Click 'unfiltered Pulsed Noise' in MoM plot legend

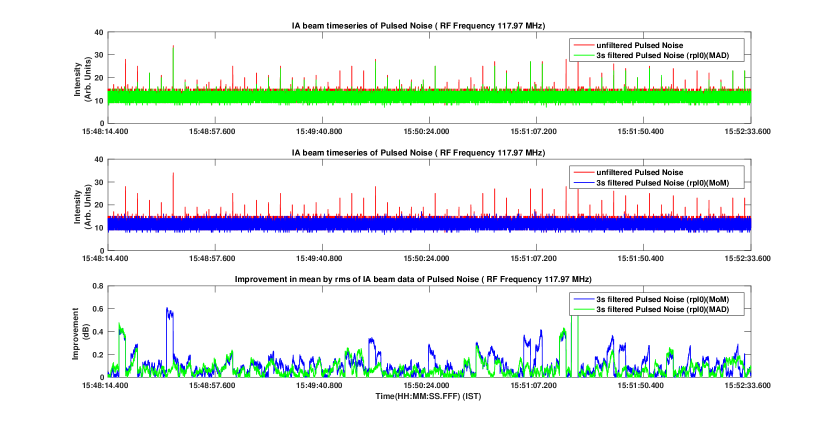639,173
